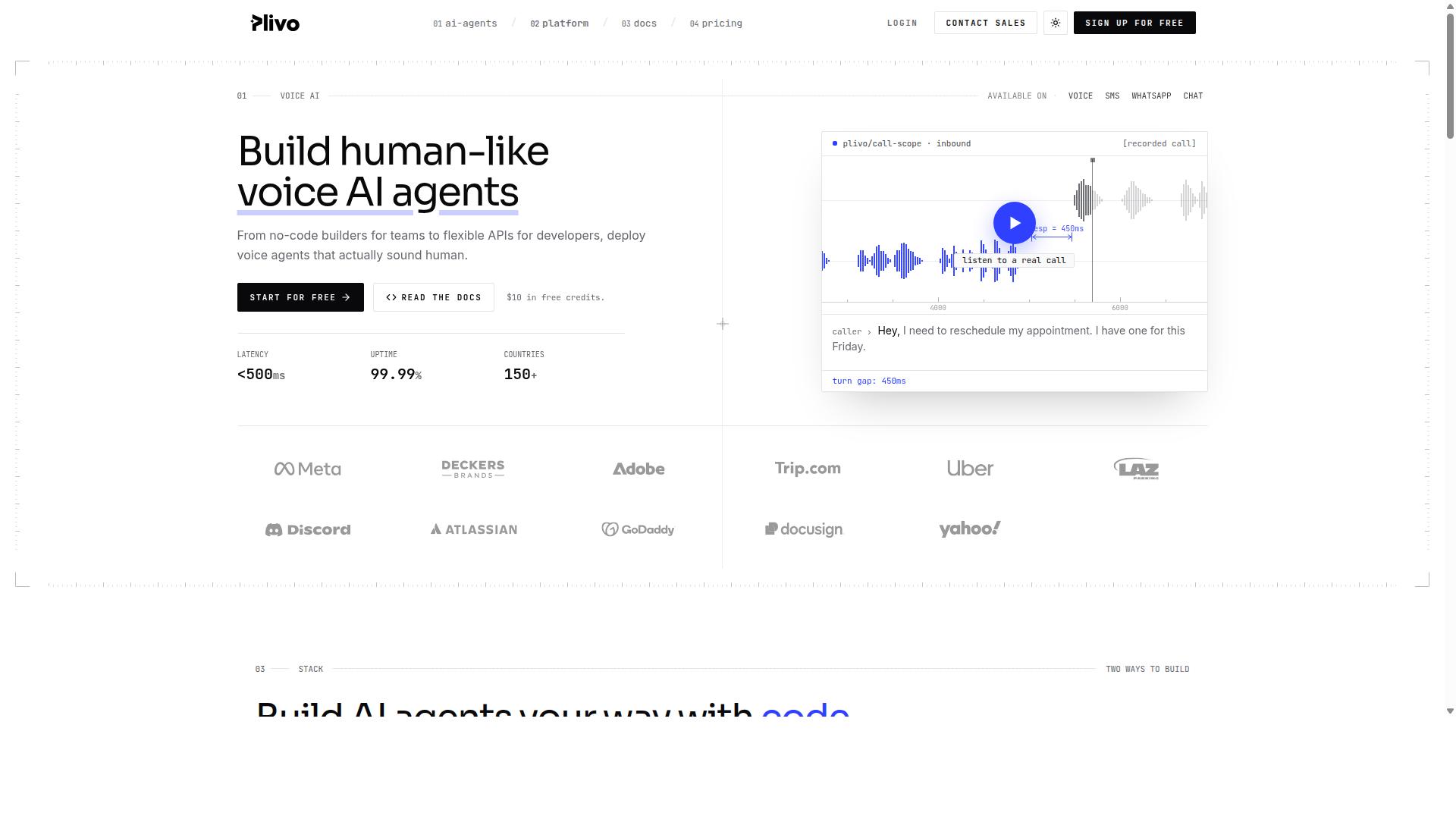Click the '[recorded call]' label
This screenshot has height=819, width=1456.
[1159, 143]
